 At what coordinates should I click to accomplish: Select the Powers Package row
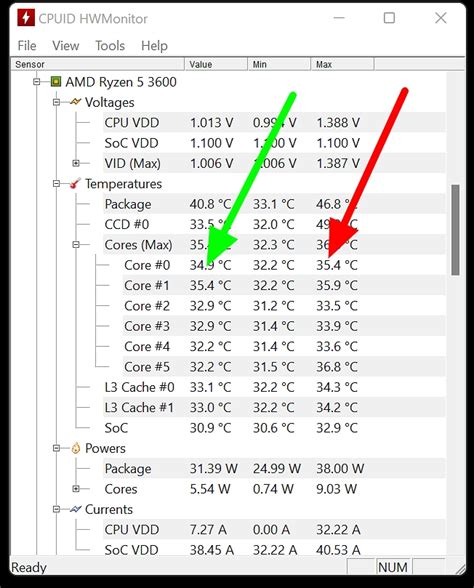pyautogui.click(x=274, y=468)
